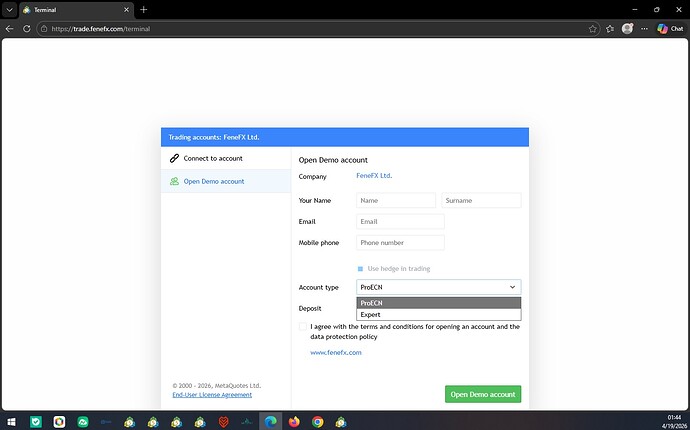The width and height of the screenshot is (690, 430).
Task: Click the Deposit label
Action: (x=310, y=309)
